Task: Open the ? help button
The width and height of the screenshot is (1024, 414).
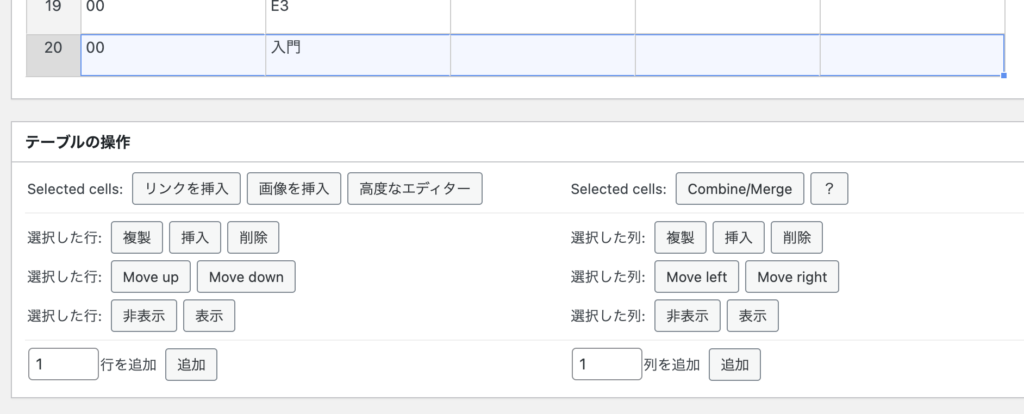Action: pyautogui.click(x=829, y=189)
